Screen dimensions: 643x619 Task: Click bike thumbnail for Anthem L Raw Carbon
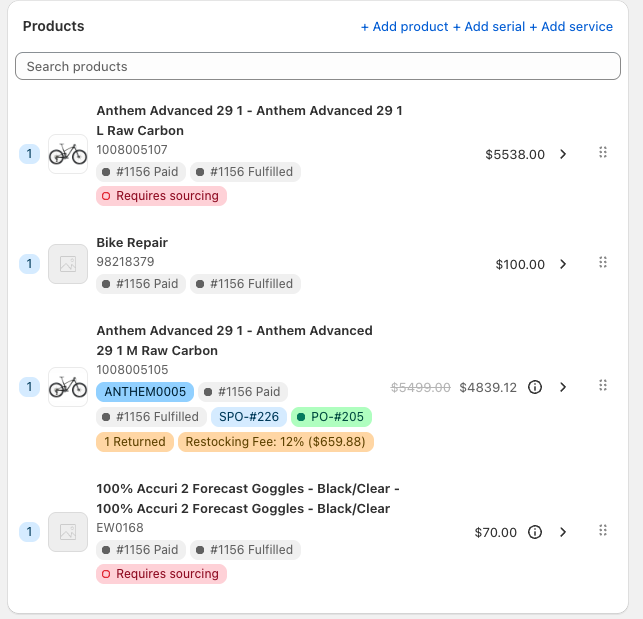tap(68, 154)
